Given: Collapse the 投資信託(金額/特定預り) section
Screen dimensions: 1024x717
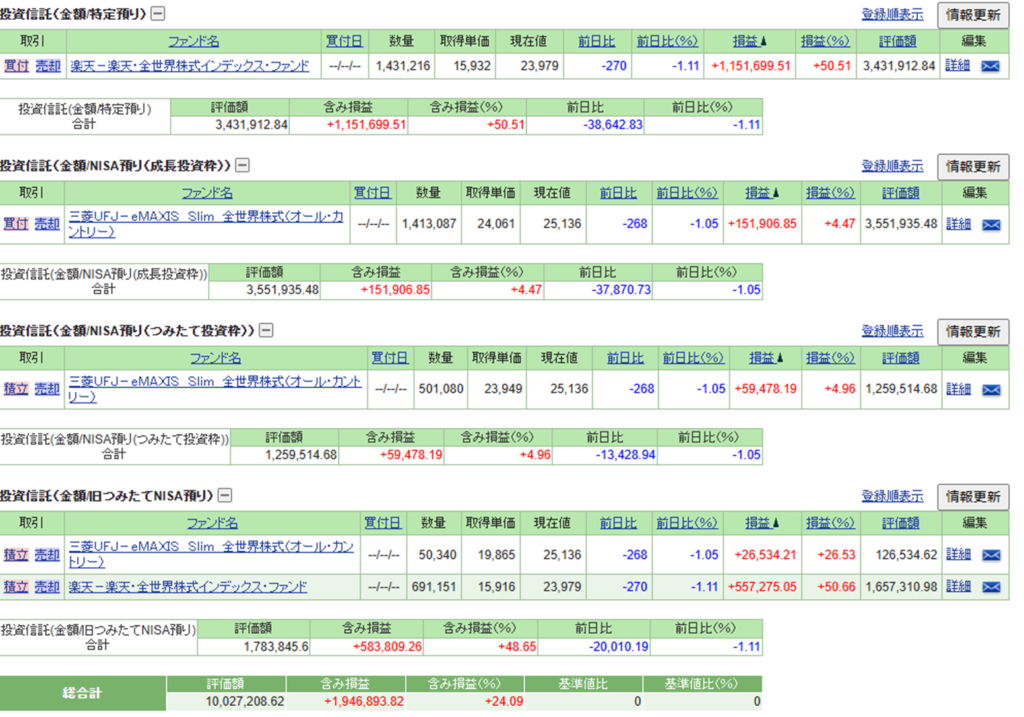Looking at the screenshot, I should coord(158,13).
